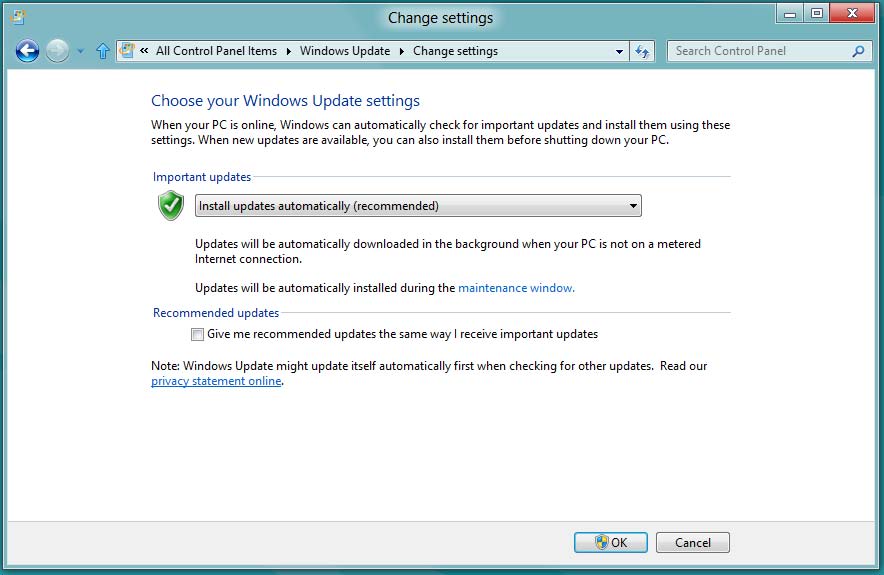This screenshot has width=884, height=575.
Task: Click the Refresh button beside address bar
Action: pos(642,51)
